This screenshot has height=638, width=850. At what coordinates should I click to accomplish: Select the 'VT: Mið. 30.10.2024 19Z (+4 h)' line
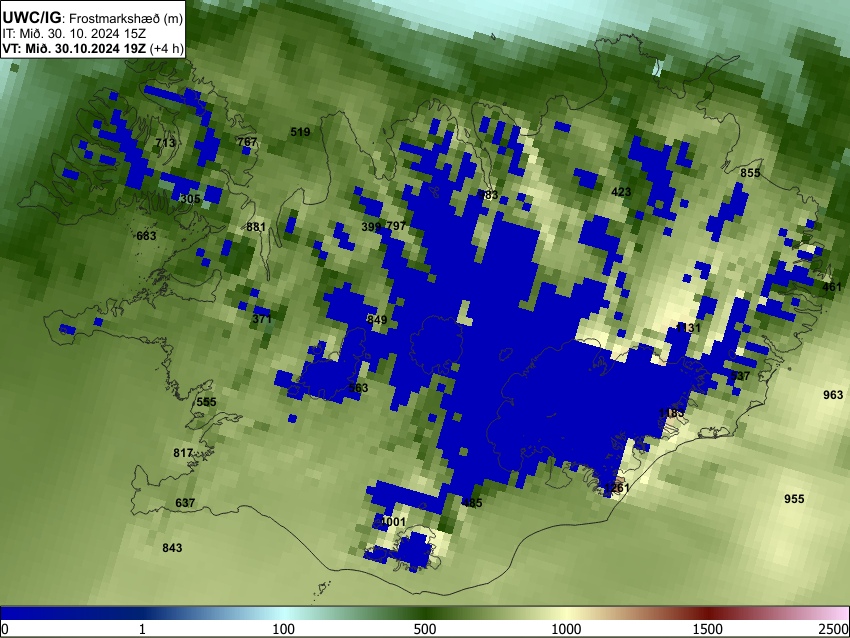[x=93, y=48]
